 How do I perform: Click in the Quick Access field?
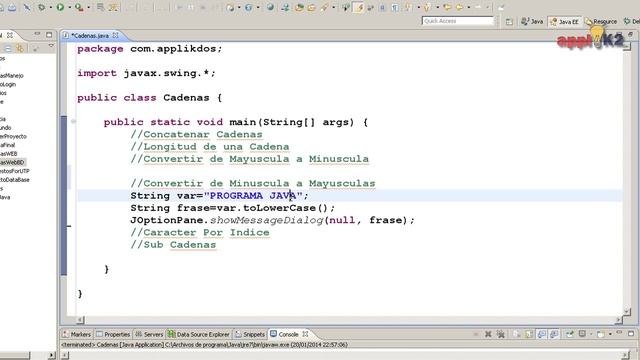[458, 21]
